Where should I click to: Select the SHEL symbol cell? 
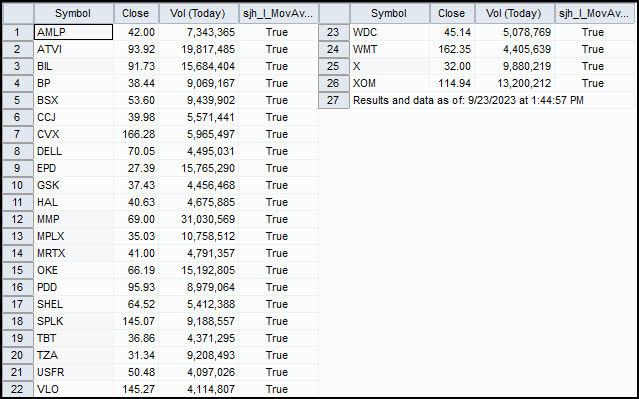click(x=73, y=304)
